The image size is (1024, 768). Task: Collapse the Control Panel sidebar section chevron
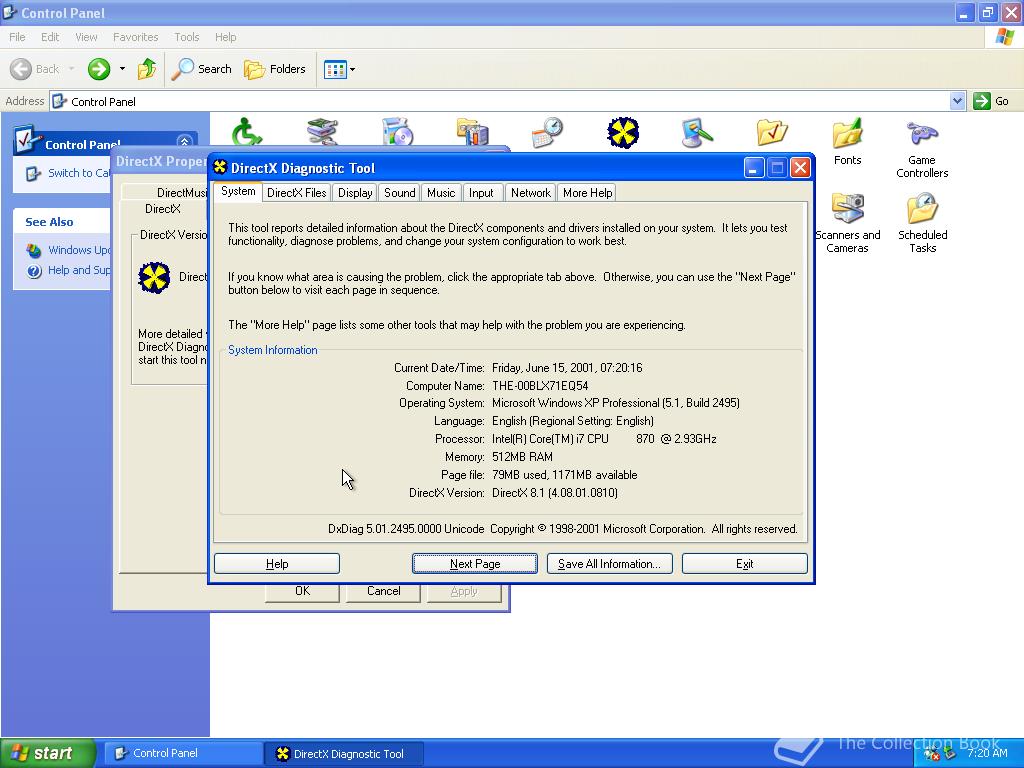(185, 142)
